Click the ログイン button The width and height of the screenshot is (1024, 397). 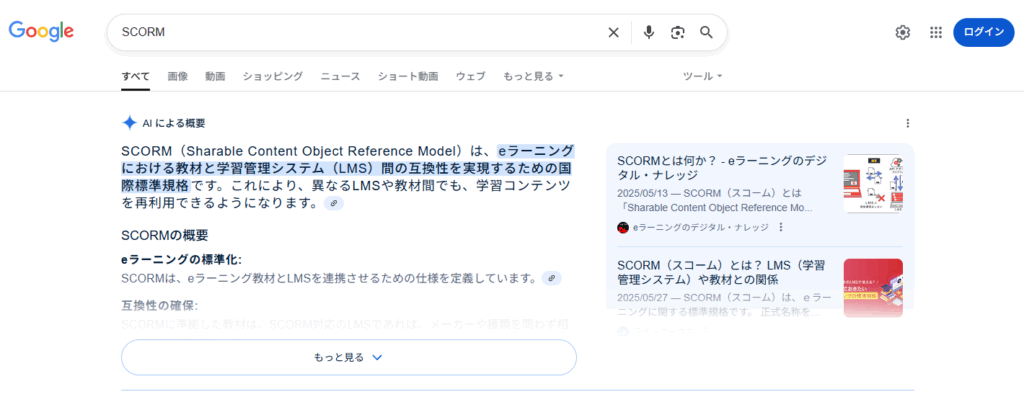click(x=984, y=33)
